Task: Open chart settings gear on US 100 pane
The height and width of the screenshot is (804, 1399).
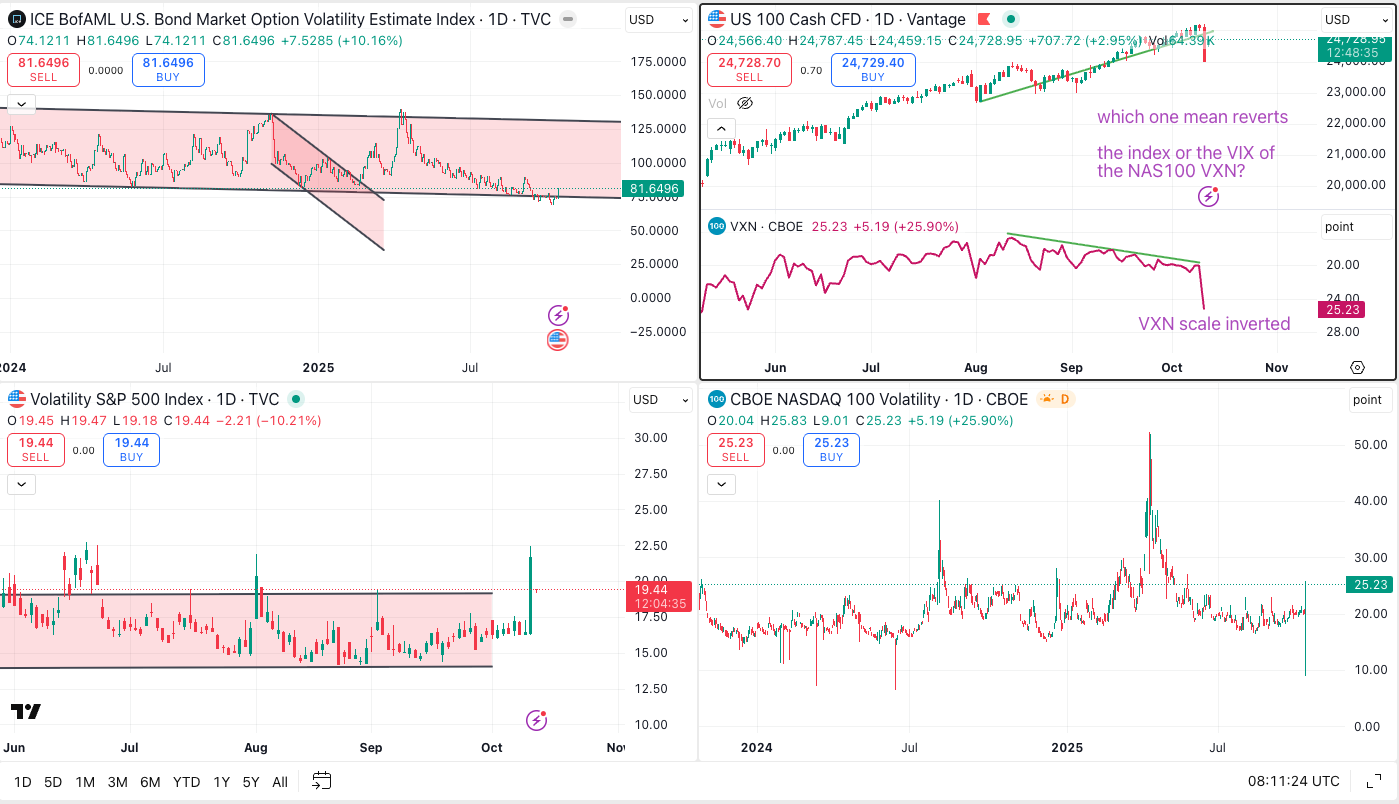Action: tap(1357, 367)
